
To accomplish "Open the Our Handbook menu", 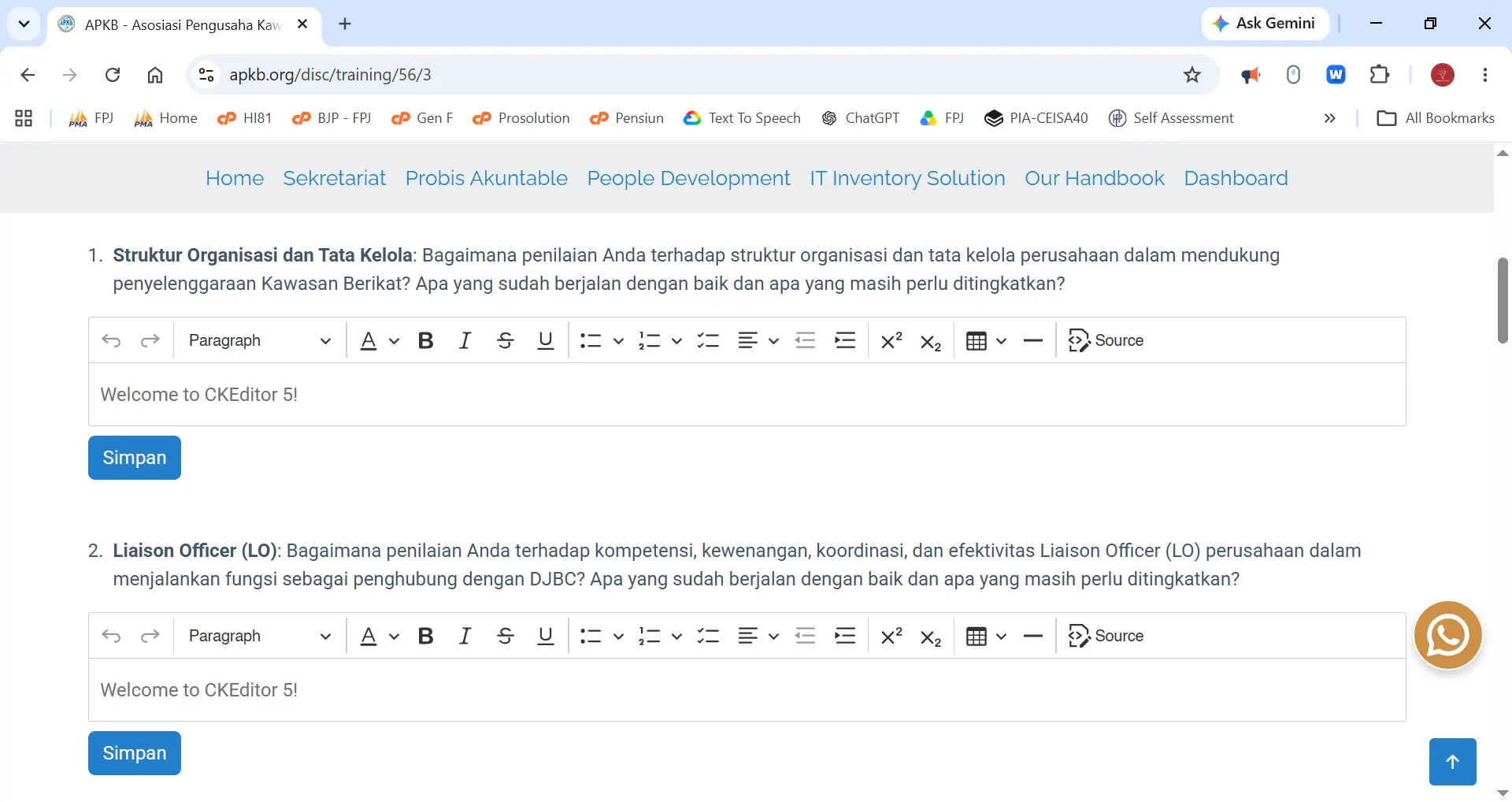I will [1095, 178].
